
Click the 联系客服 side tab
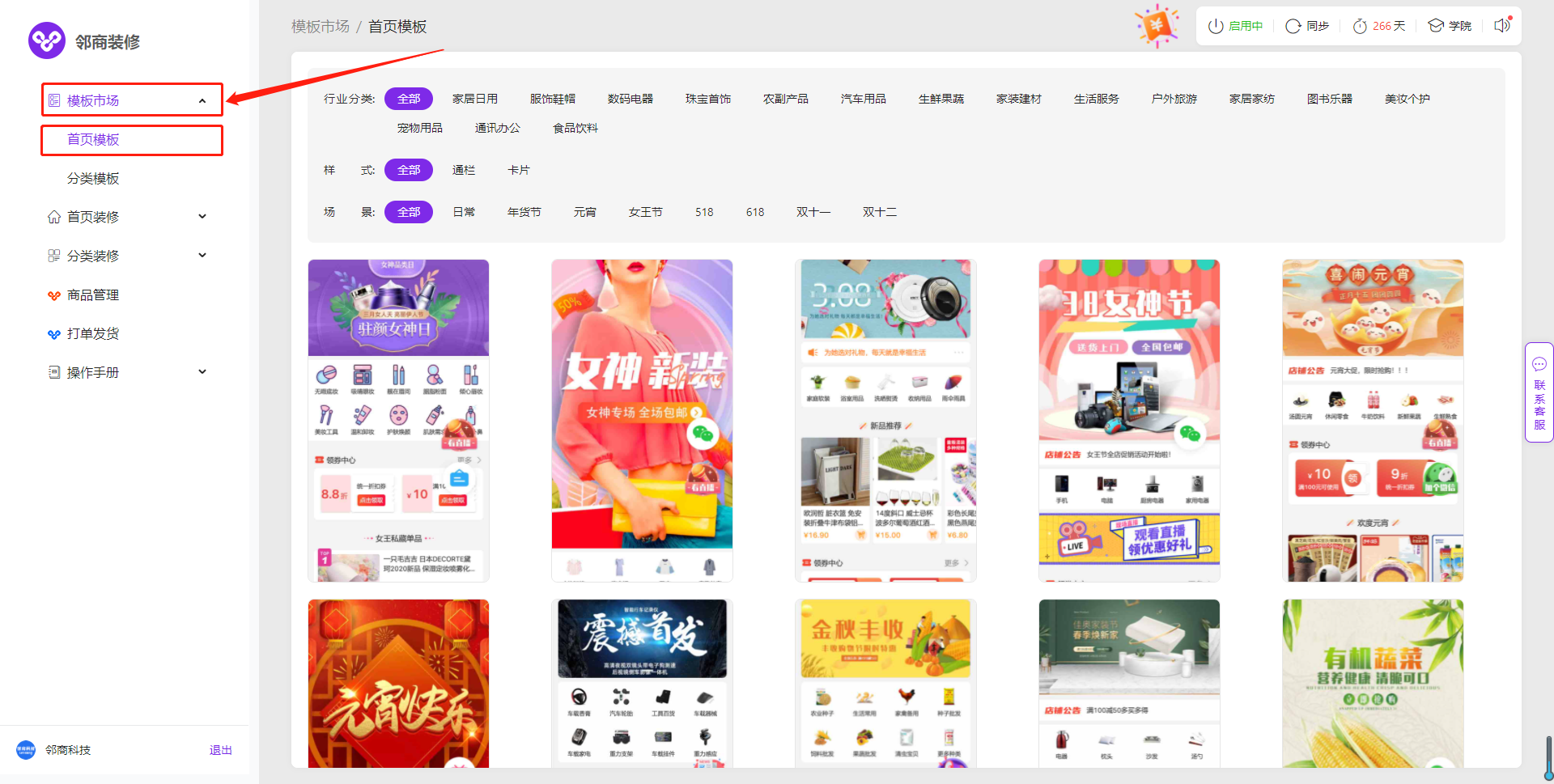pos(1539,392)
